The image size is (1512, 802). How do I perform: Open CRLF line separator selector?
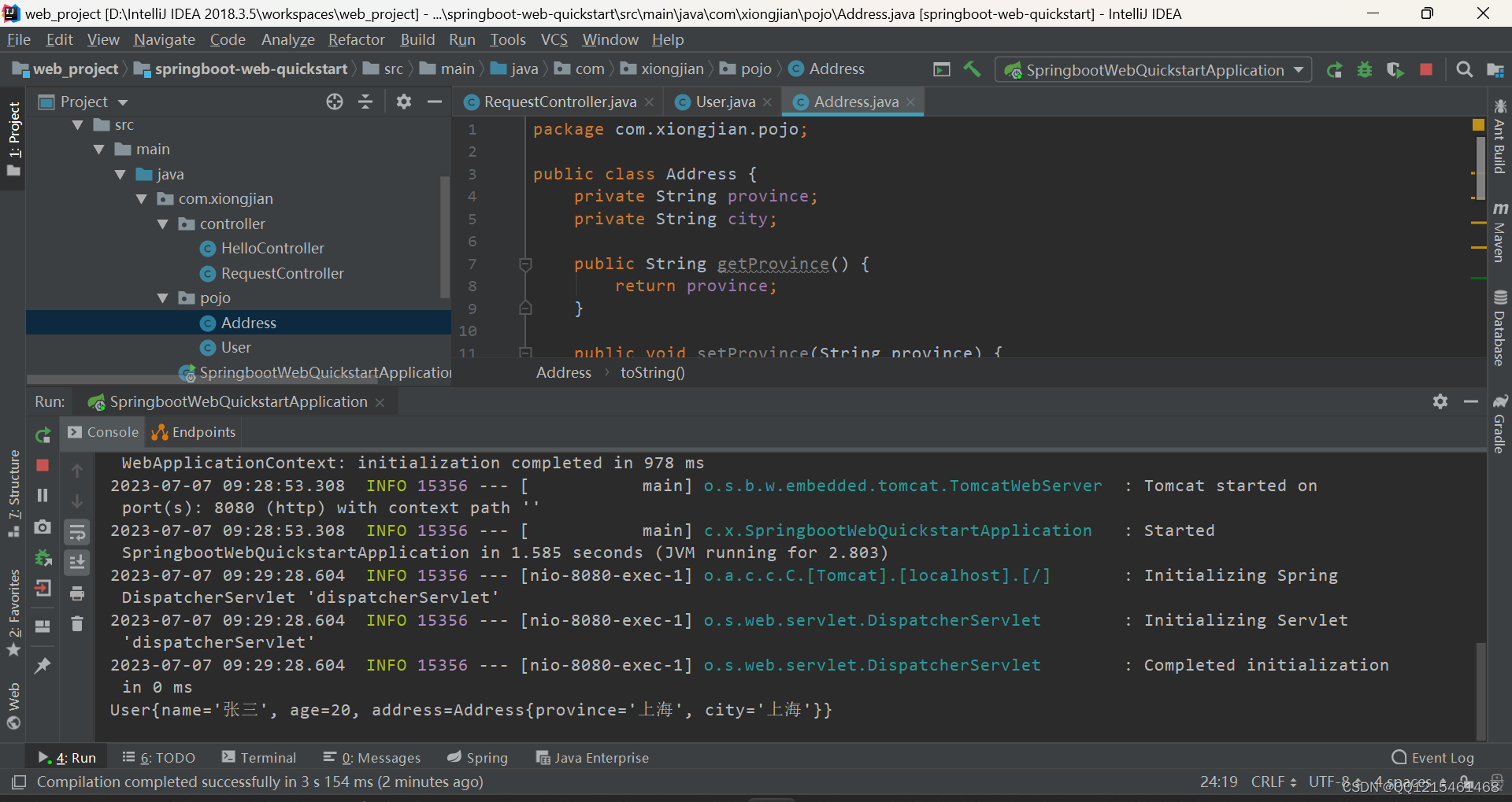click(x=1273, y=782)
